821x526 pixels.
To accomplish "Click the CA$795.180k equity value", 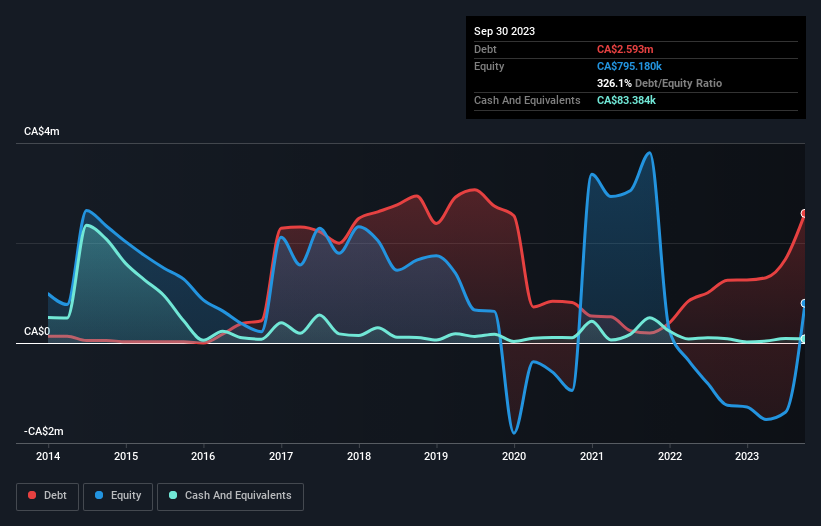I will pos(629,66).
